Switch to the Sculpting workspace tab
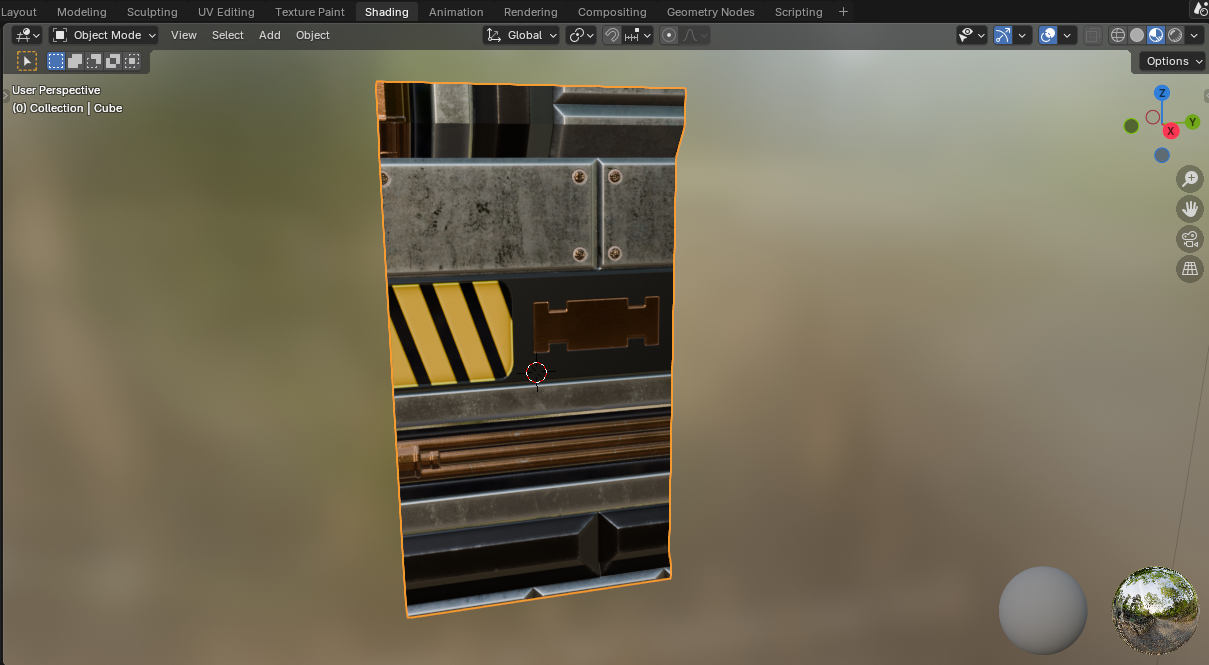Image resolution: width=1209 pixels, height=665 pixels. click(x=152, y=12)
